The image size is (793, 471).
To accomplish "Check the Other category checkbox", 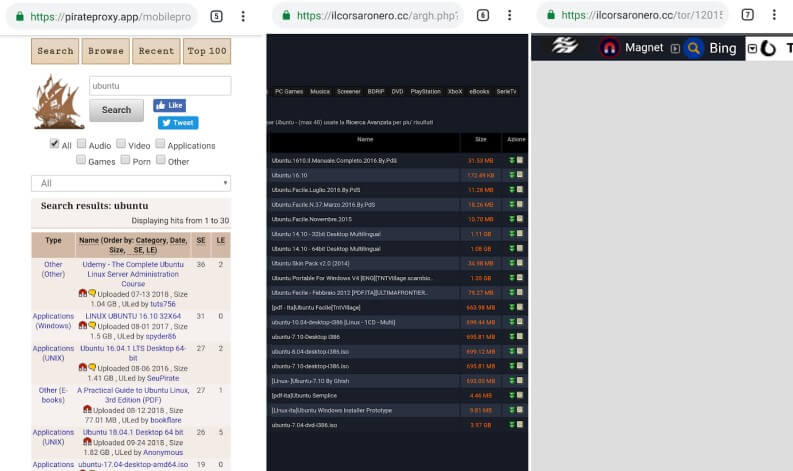I will point(161,160).
